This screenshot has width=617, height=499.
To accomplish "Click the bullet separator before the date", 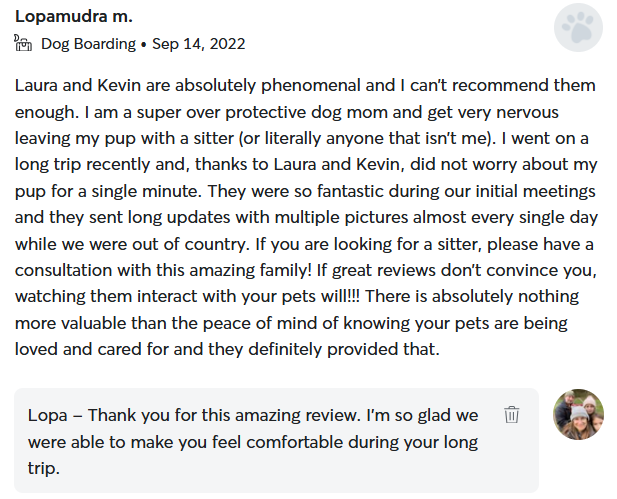I will pos(144,45).
